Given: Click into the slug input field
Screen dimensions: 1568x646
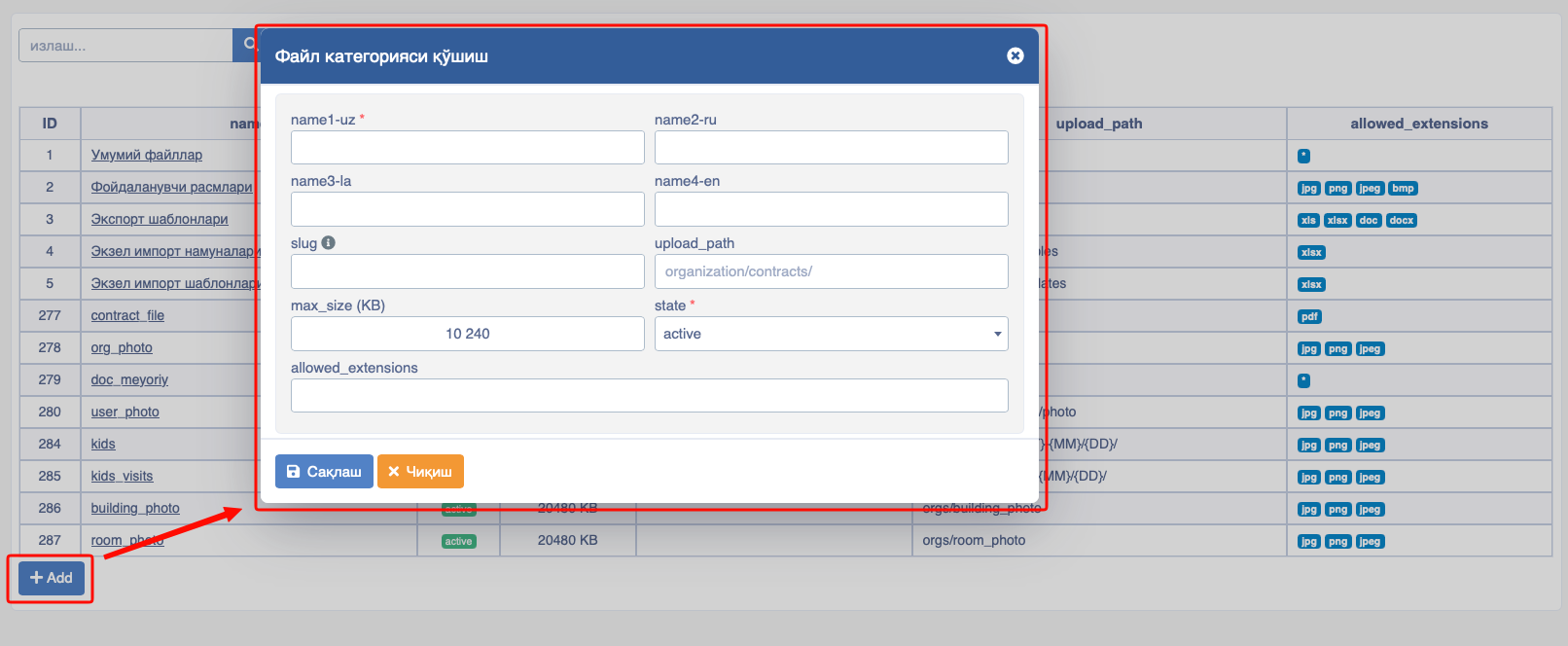Looking at the screenshot, I should click(x=468, y=271).
